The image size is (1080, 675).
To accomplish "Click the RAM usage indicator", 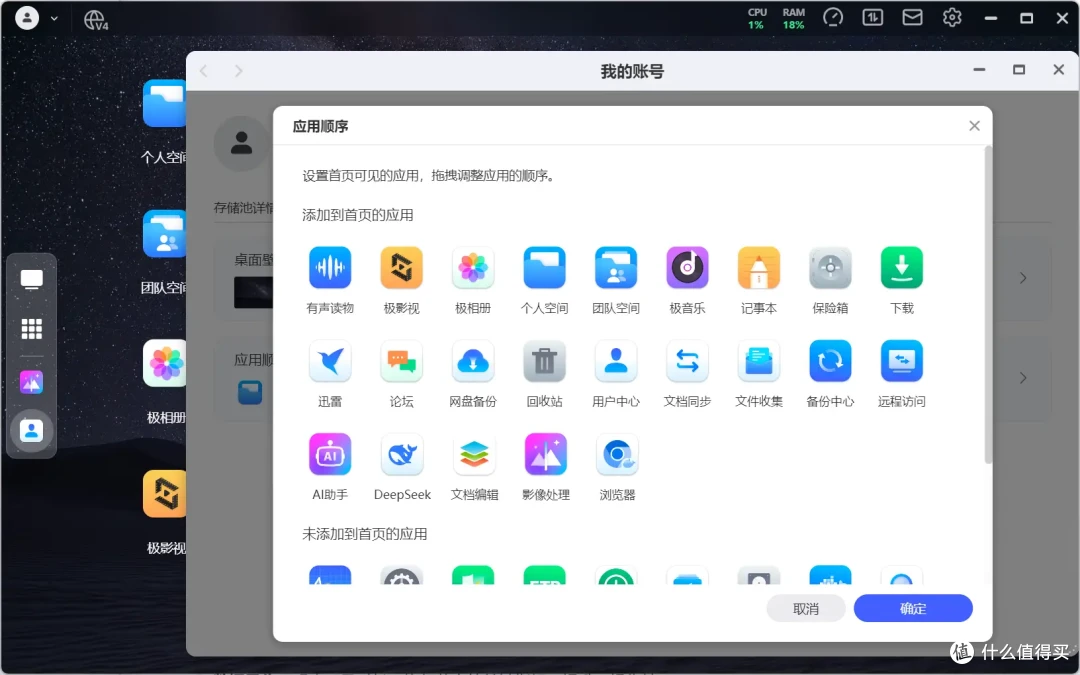I will click(793, 19).
